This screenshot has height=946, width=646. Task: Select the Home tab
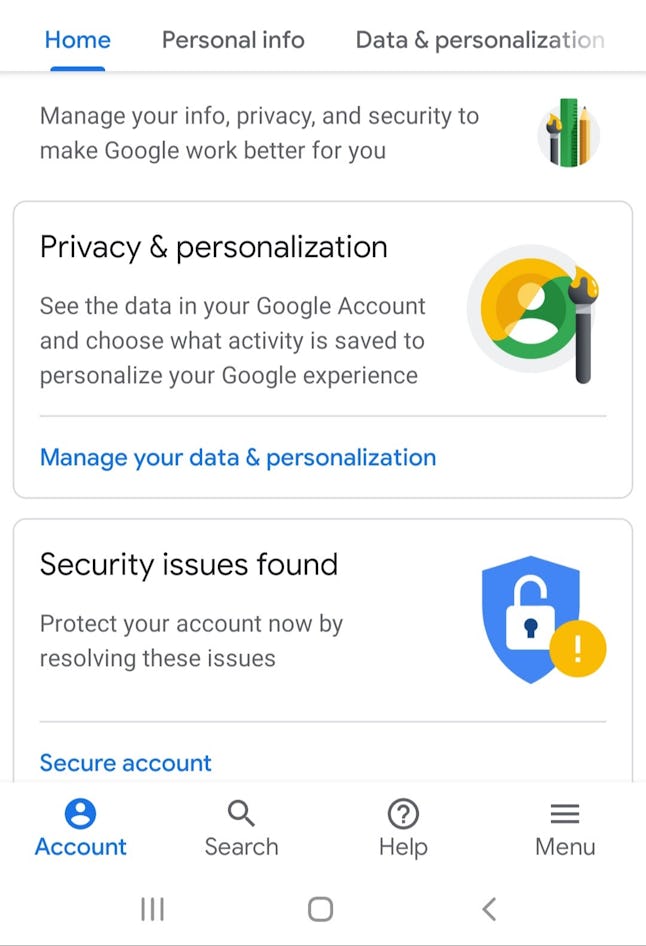click(x=78, y=40)
